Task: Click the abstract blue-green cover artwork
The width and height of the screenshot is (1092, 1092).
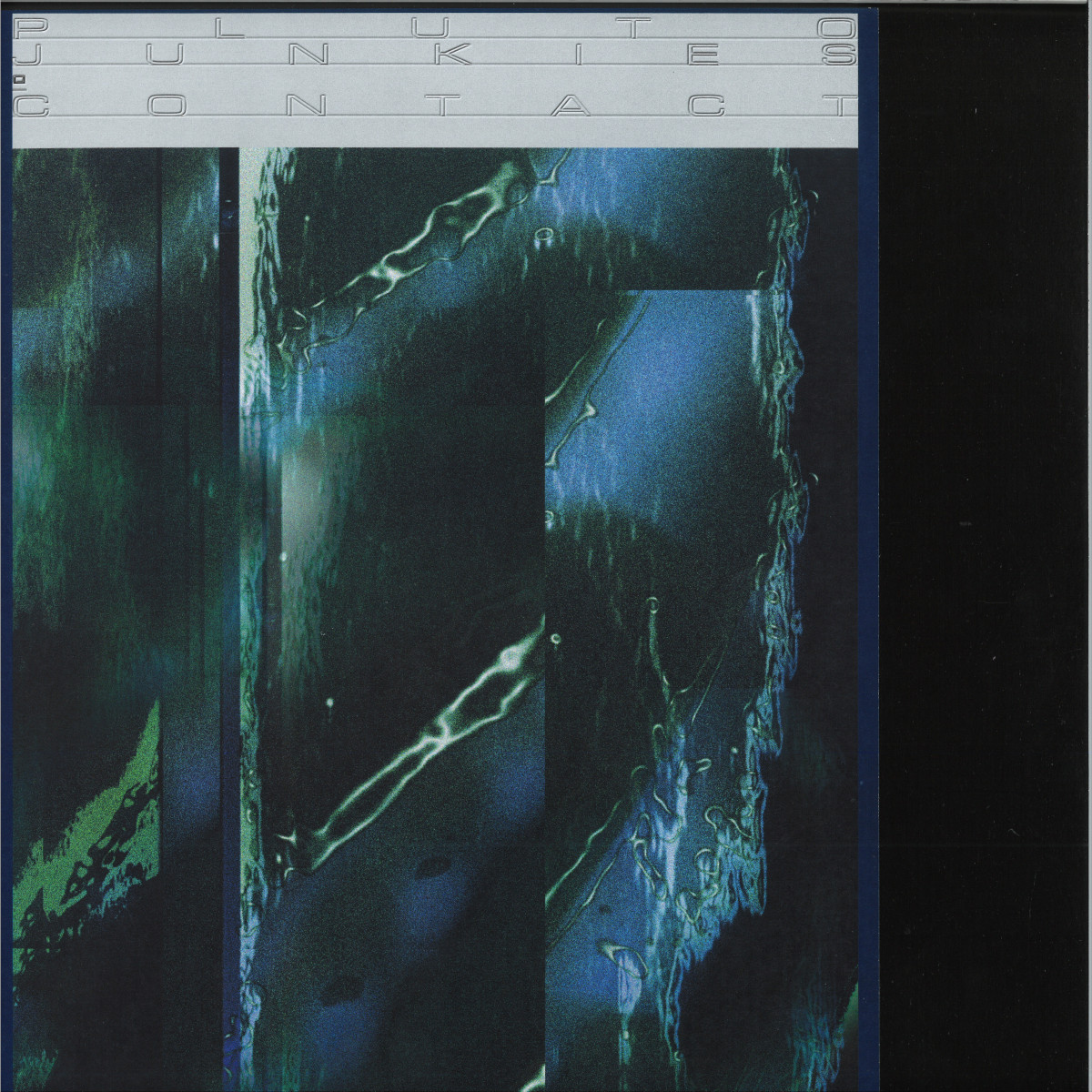Action: click(x=437, y=619)
